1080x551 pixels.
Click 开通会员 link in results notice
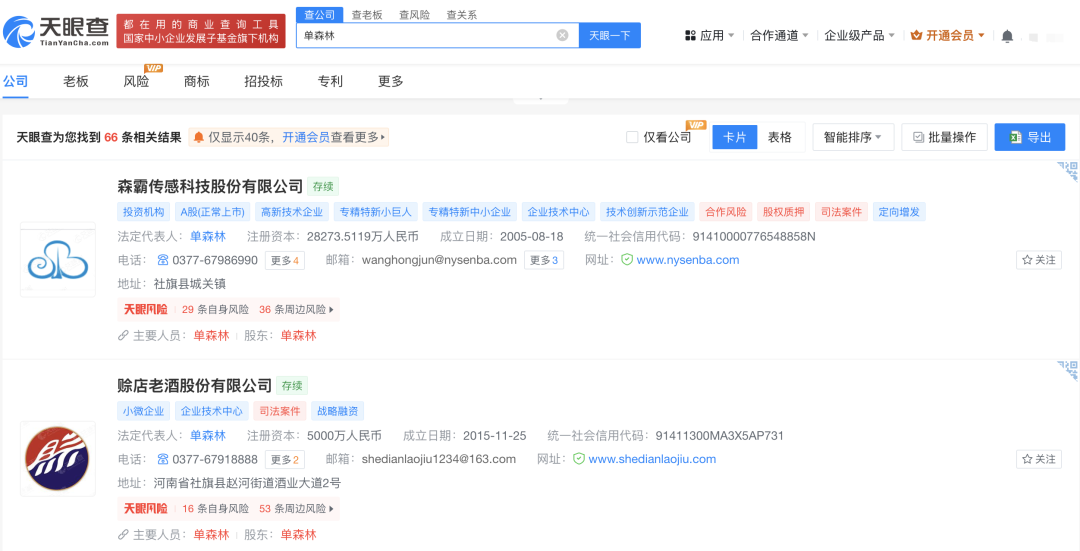(305, 137)
